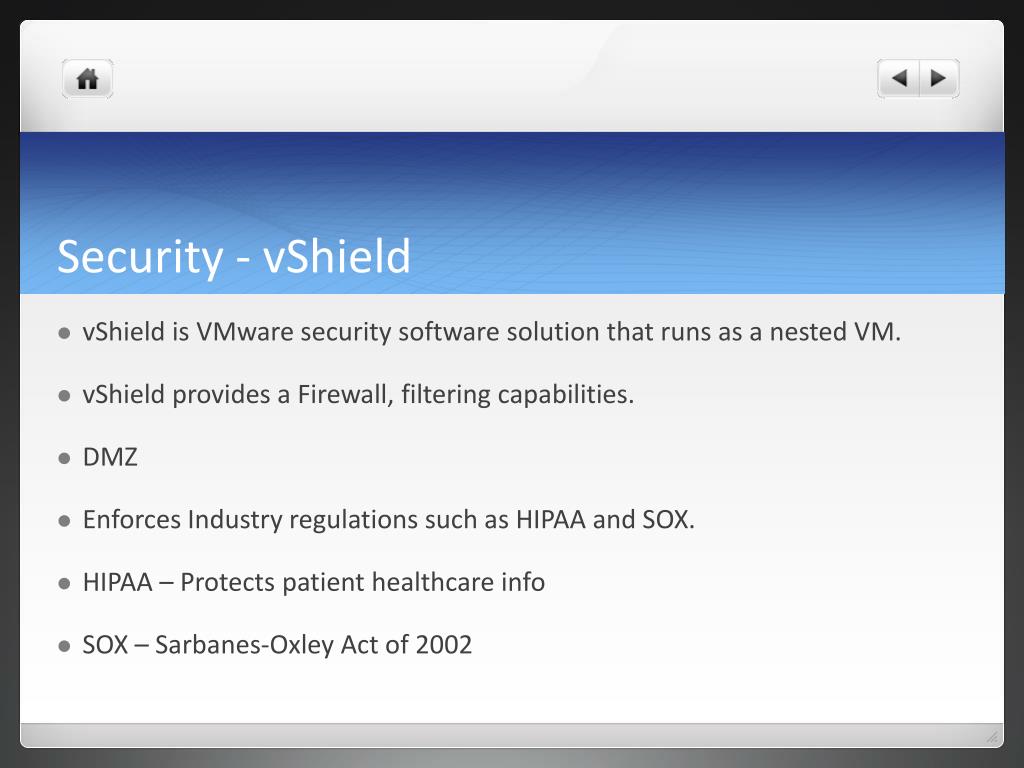
Task: Click the Home icon button
Action: 88,79
